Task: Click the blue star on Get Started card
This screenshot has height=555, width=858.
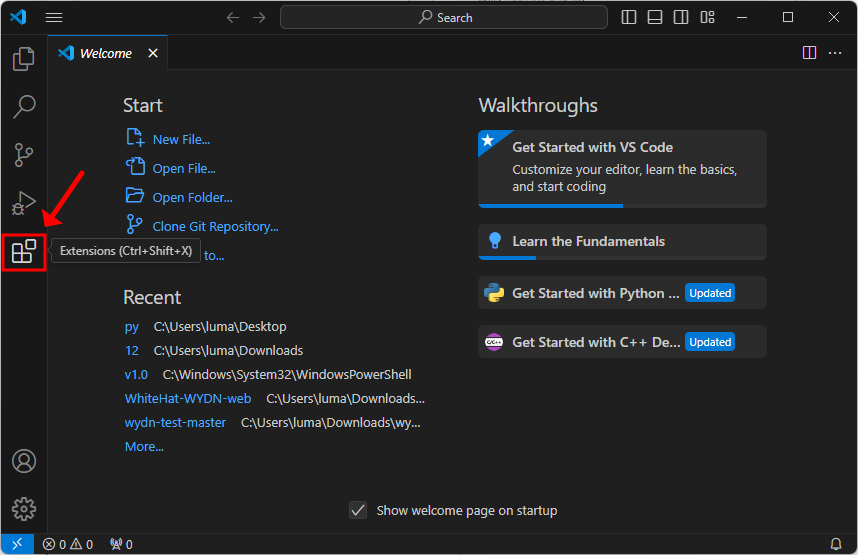Action: pyautogui.click(x=488, y=140)
